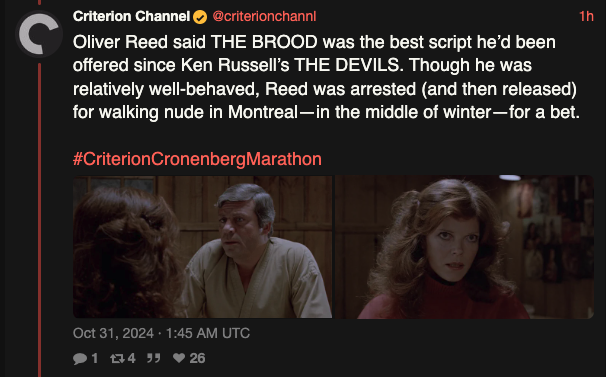Open the Criterion Channel profile avatar
Image resolution: width=606 pixels, height=377 pixels.
[39, 34]
